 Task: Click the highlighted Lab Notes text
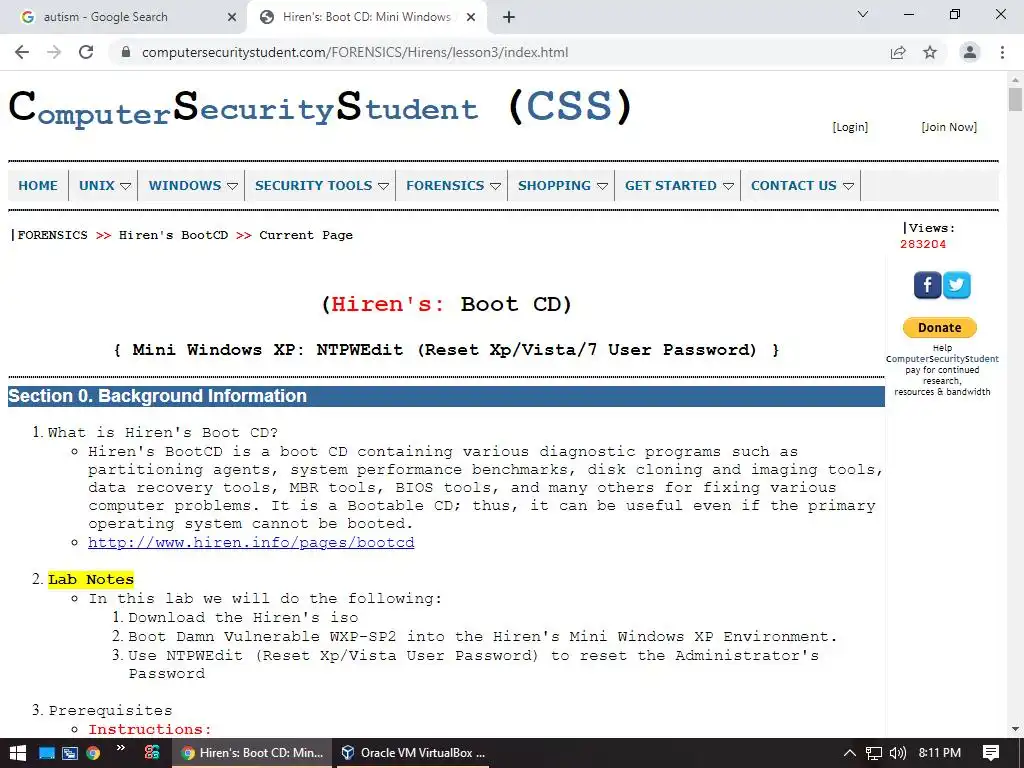91,579
